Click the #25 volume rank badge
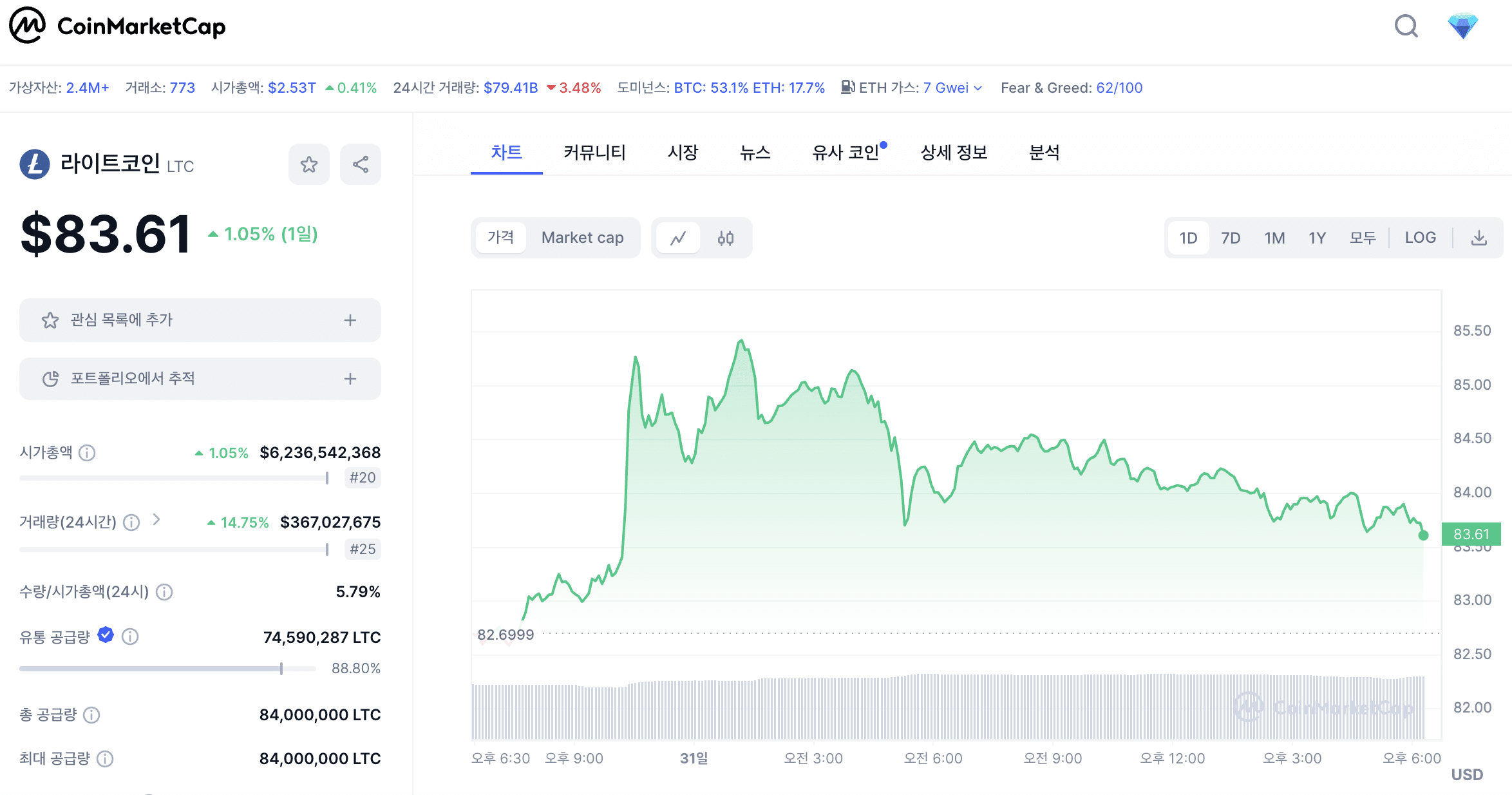 tap(363, 550)
